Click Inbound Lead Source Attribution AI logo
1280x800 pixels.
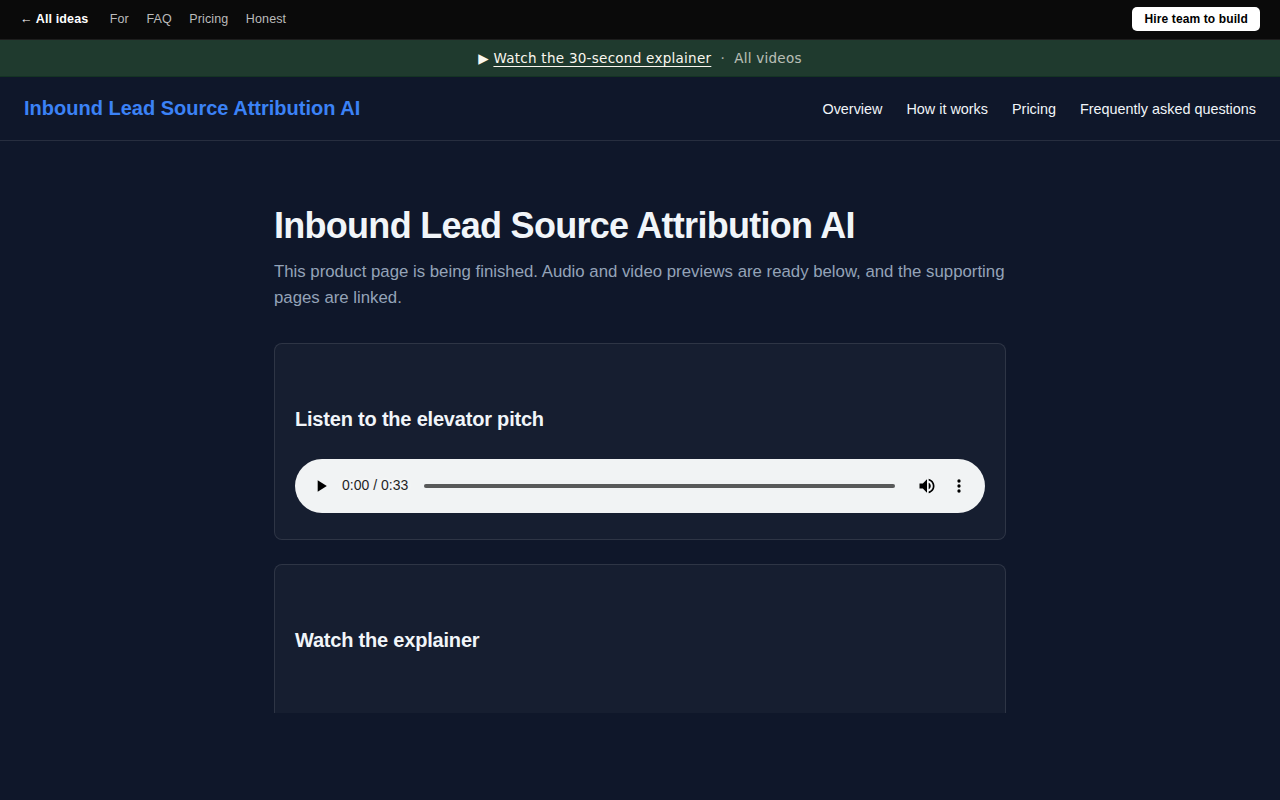(x=192, y=108)
